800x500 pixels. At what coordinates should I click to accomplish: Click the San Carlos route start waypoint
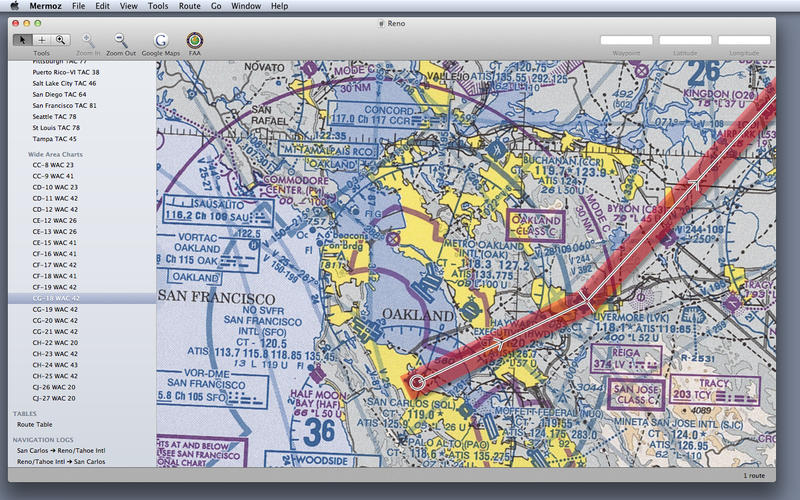click(417, 381)
